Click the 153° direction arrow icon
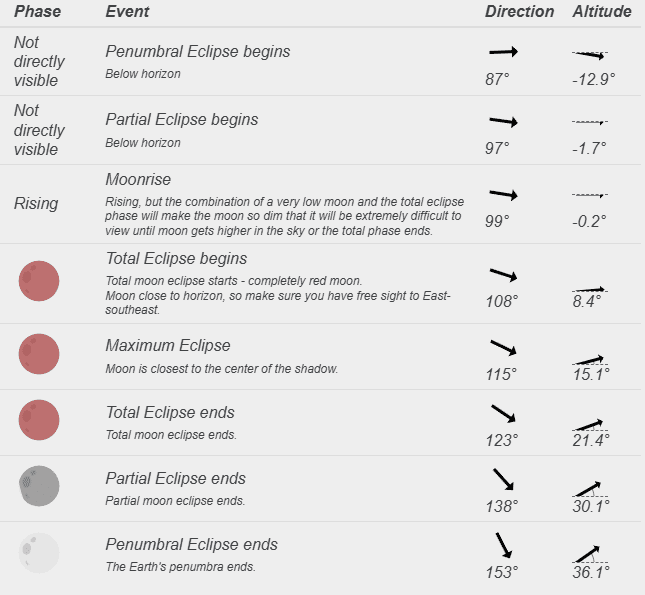Image resolution: width=645 pixels, height=595 pixels. click(503, 545)
